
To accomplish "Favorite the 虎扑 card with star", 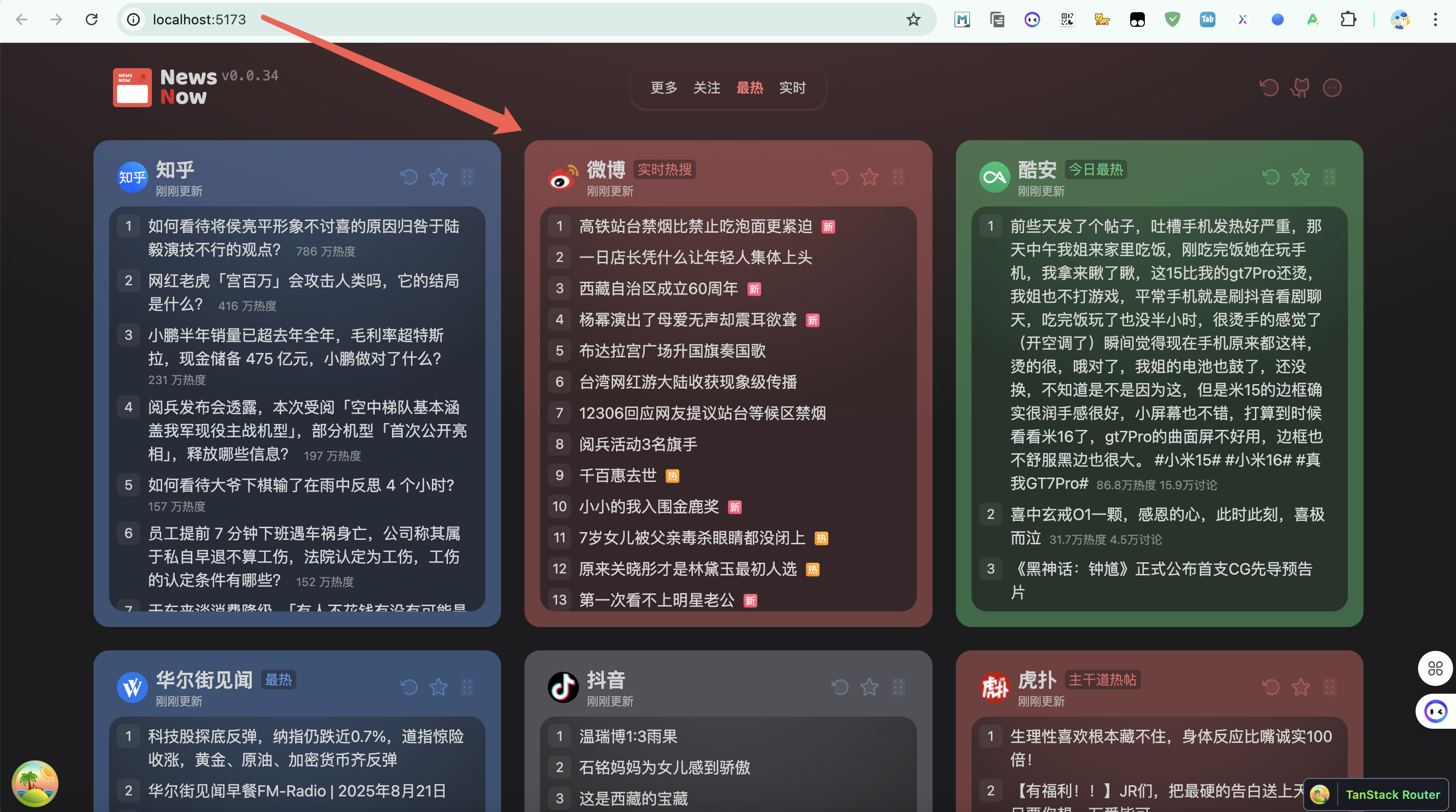I will pyautogui.click(x=1301, y=687).
